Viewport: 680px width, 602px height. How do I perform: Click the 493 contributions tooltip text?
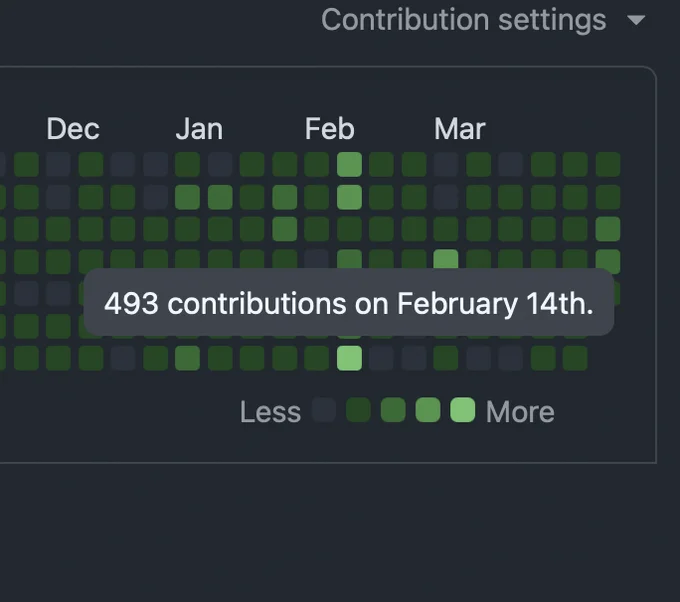point(349,303)
